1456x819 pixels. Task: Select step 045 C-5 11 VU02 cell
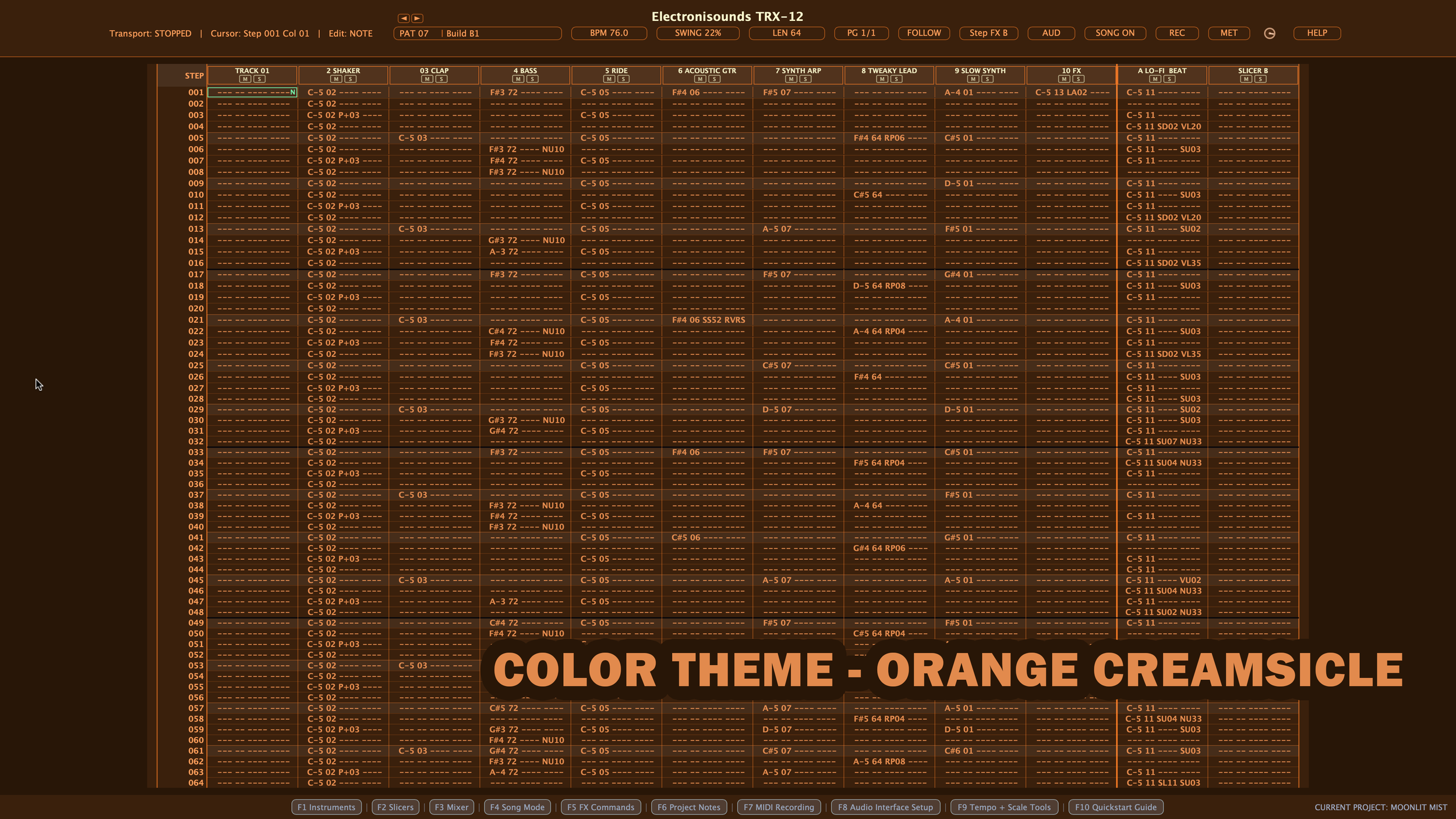1163,580
